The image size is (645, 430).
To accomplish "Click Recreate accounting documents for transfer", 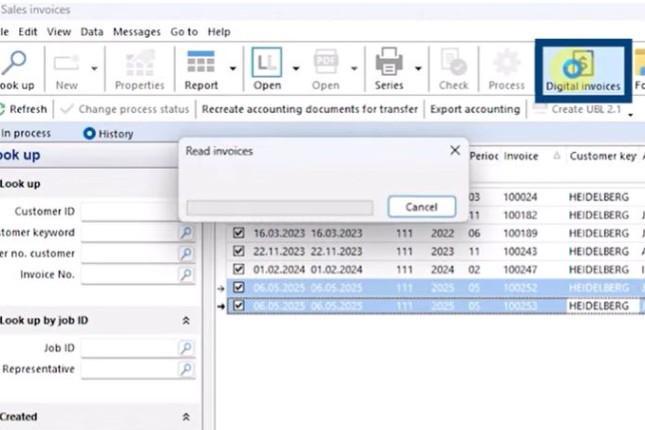I will tap(310, 109).
